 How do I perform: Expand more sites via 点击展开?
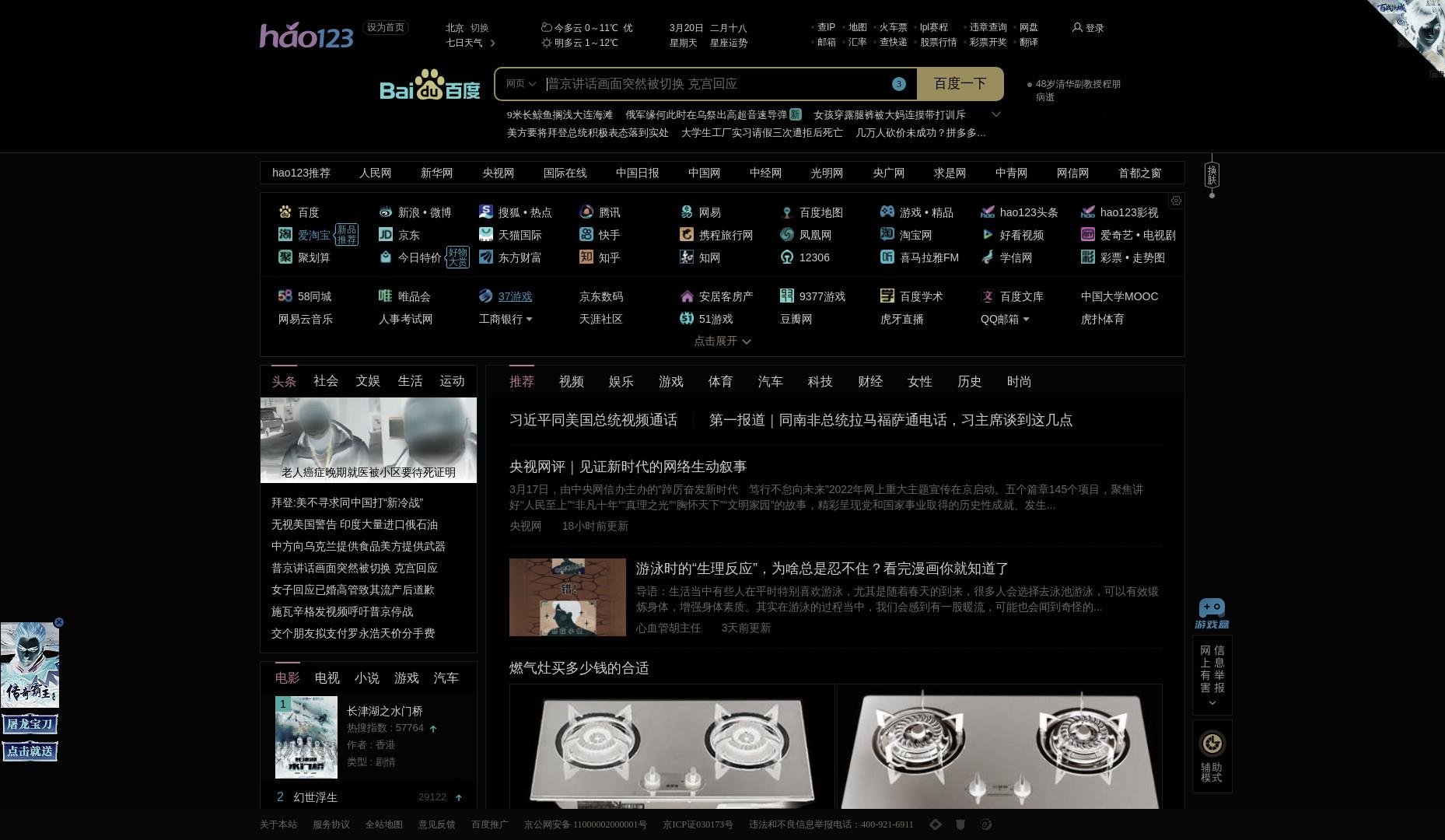tap(722, 341)
